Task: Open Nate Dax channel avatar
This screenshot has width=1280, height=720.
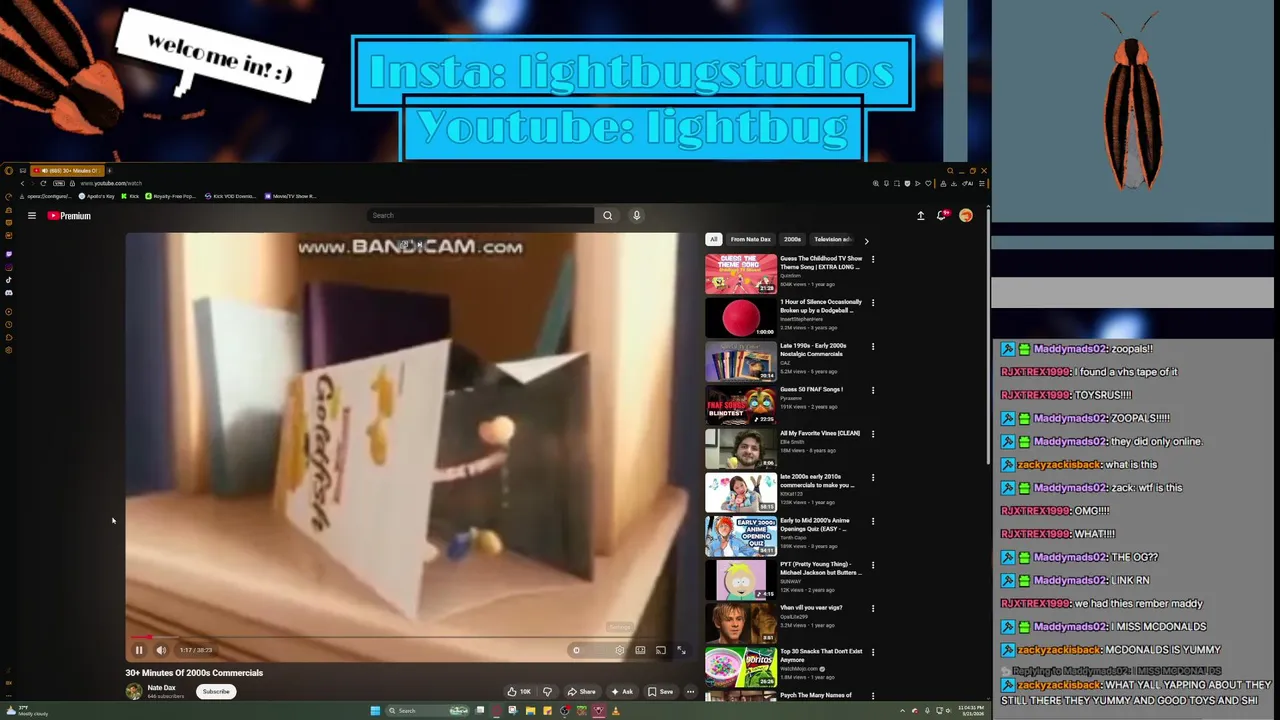Action: click(133, 691)
